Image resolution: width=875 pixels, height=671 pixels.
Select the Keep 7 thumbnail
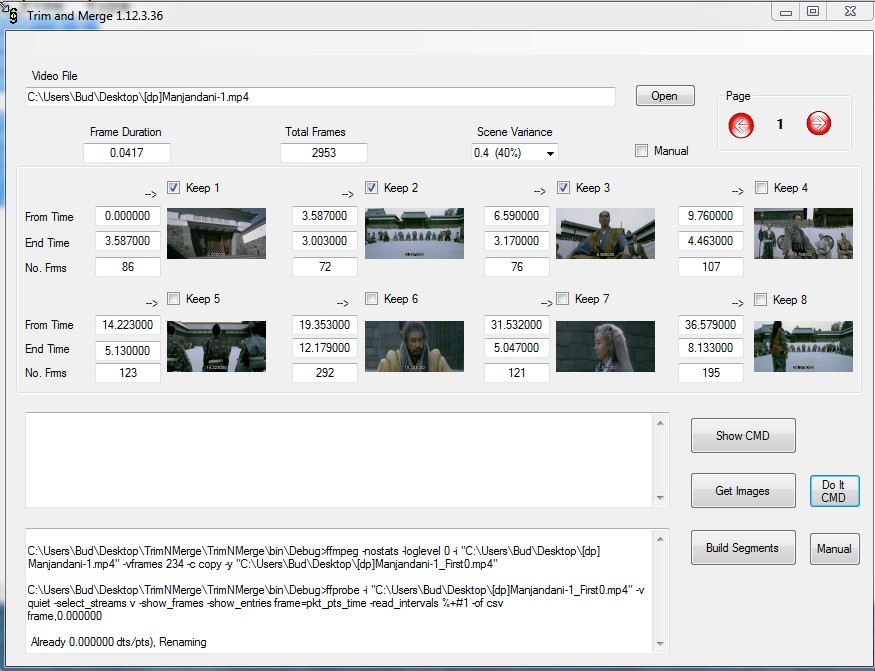coord(605,346)
